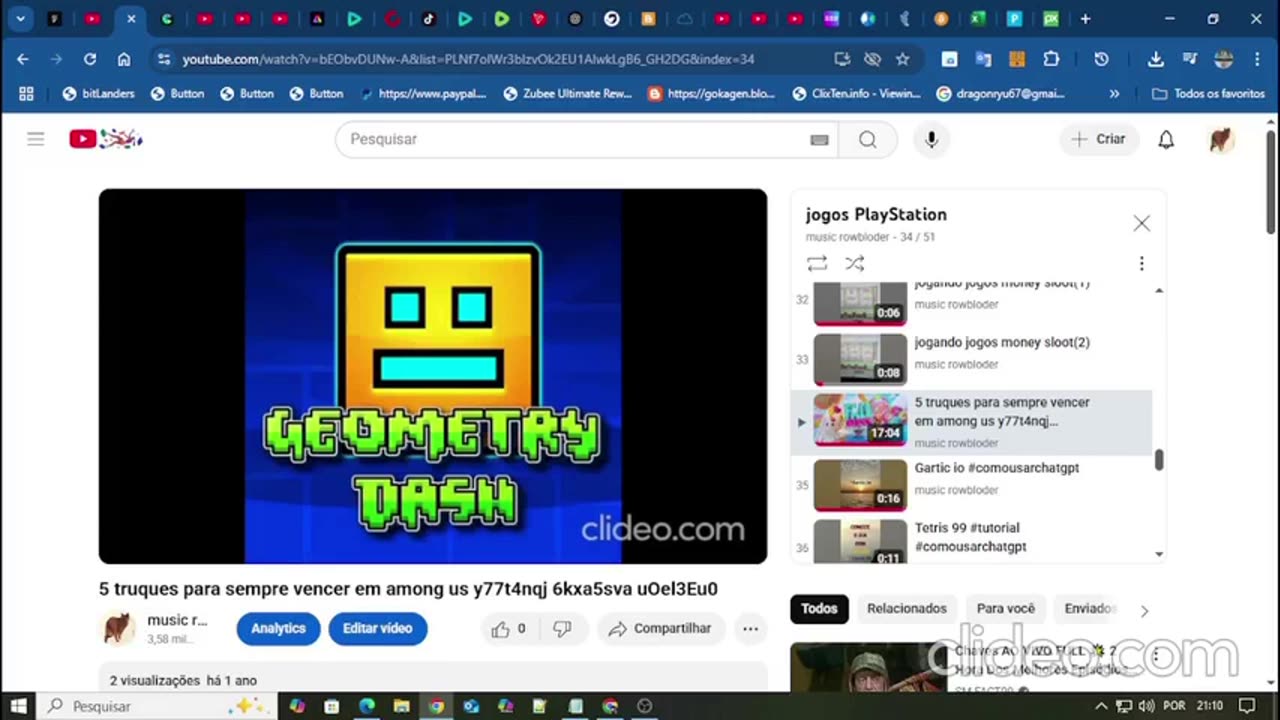
Task: Open more actions ellipsis under video
Action: click(x=750, y=629)
